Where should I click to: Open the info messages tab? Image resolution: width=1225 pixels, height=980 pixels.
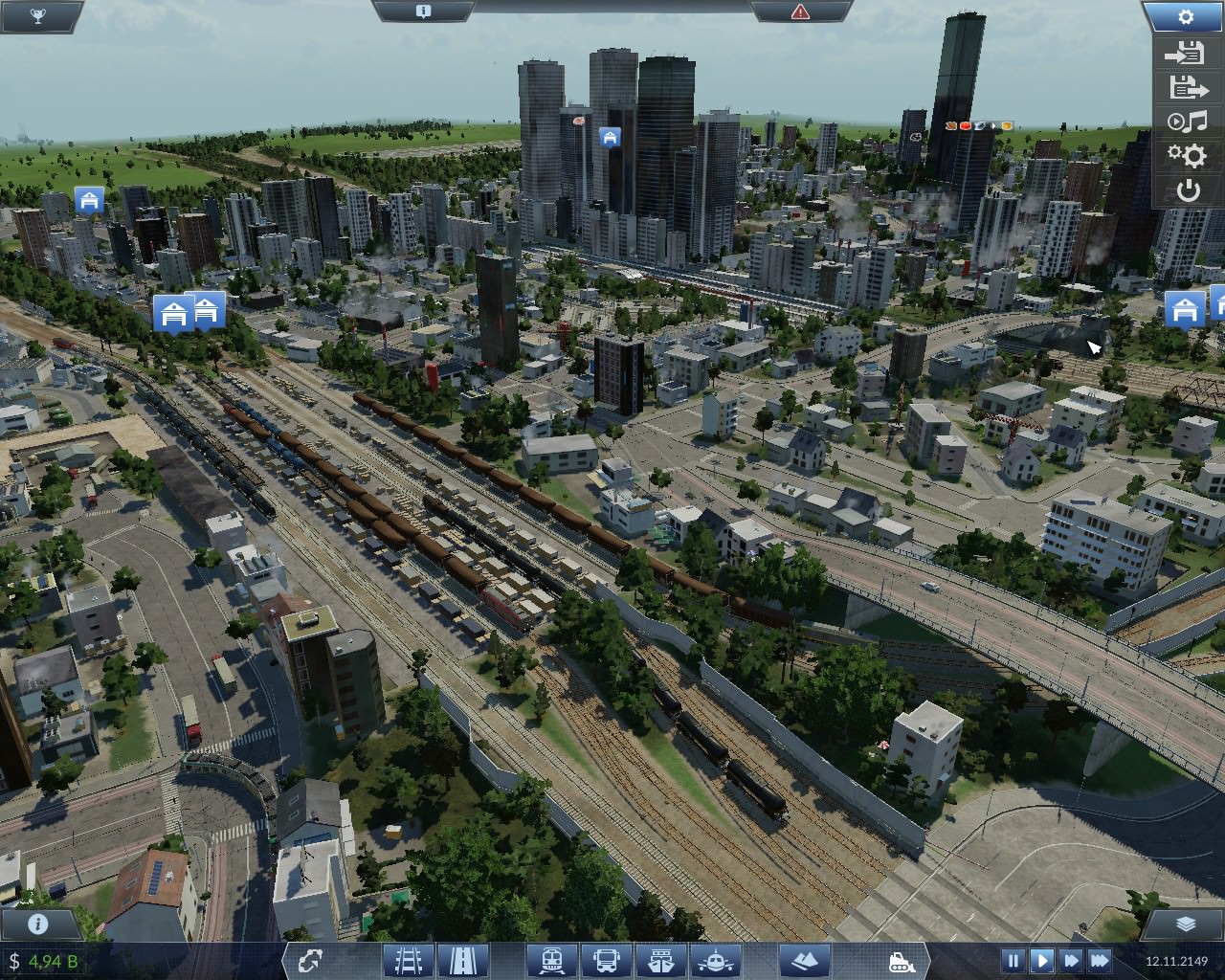click(x=423, y=11)
